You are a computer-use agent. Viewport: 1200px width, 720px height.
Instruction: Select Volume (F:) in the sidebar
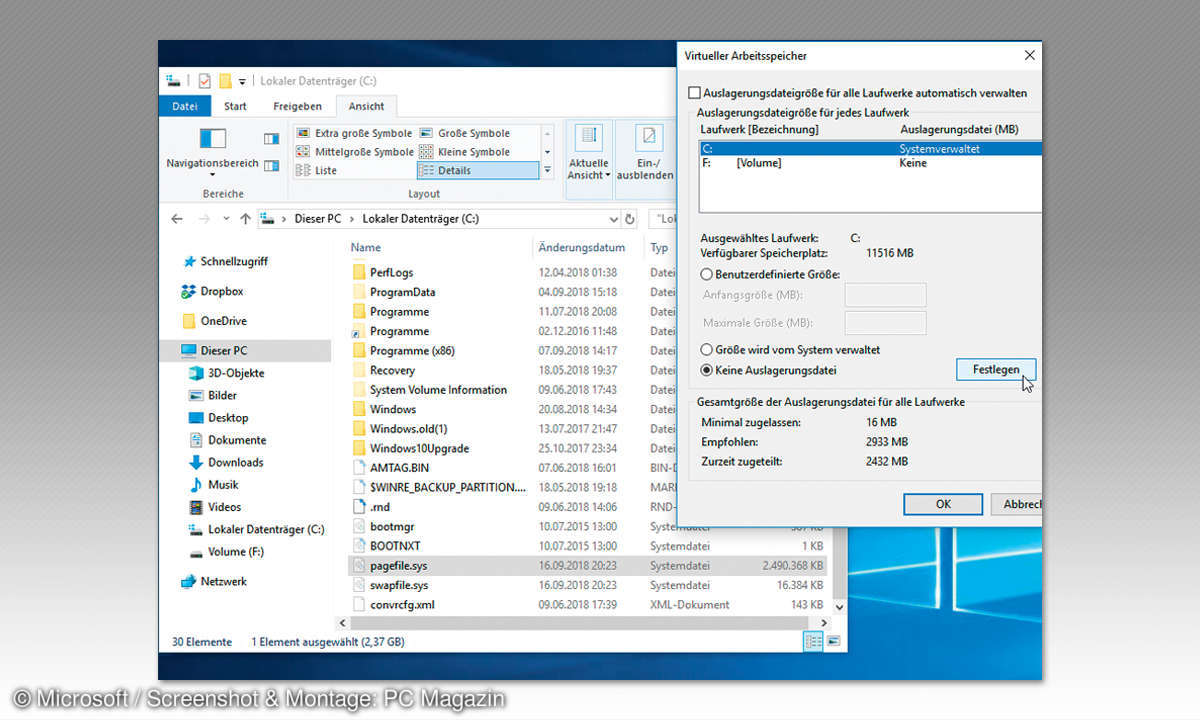click(227, 552)
